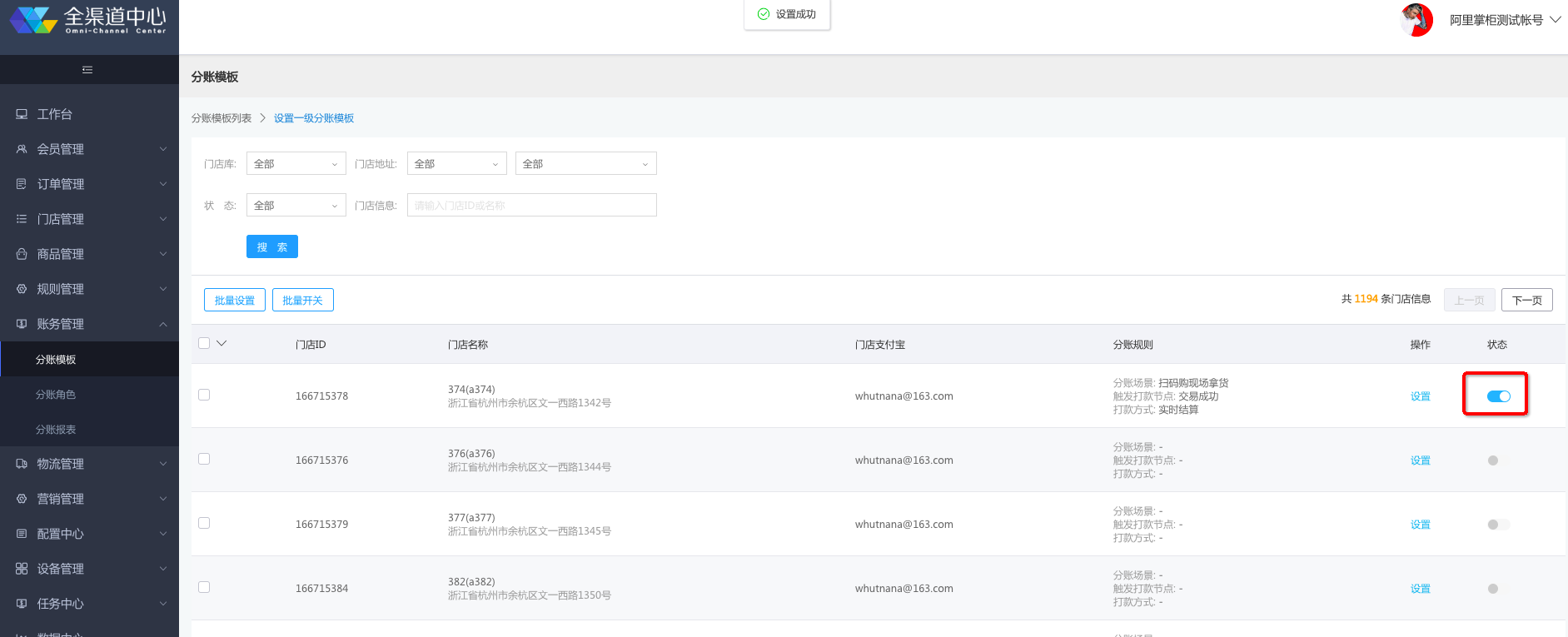Click the 营销管理 icon

point(22,499)
